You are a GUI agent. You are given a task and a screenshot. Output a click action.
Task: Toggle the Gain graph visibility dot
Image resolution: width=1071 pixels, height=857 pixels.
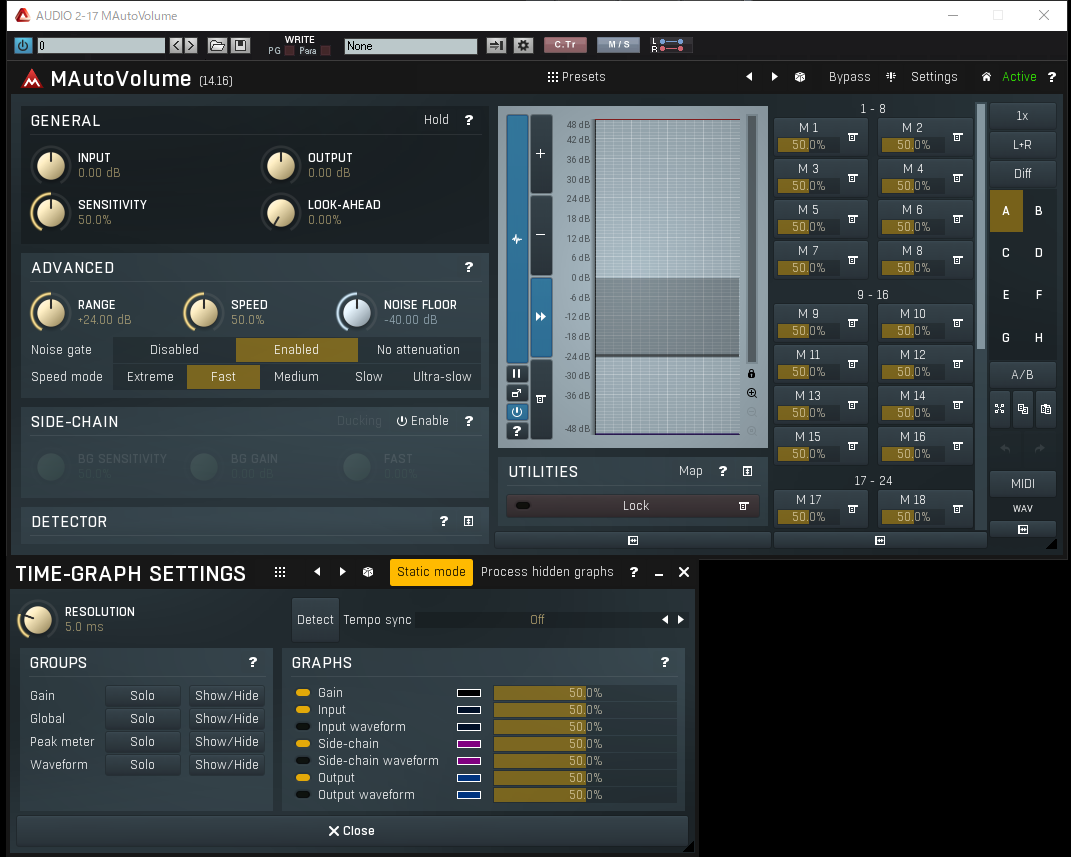(302, 693)
